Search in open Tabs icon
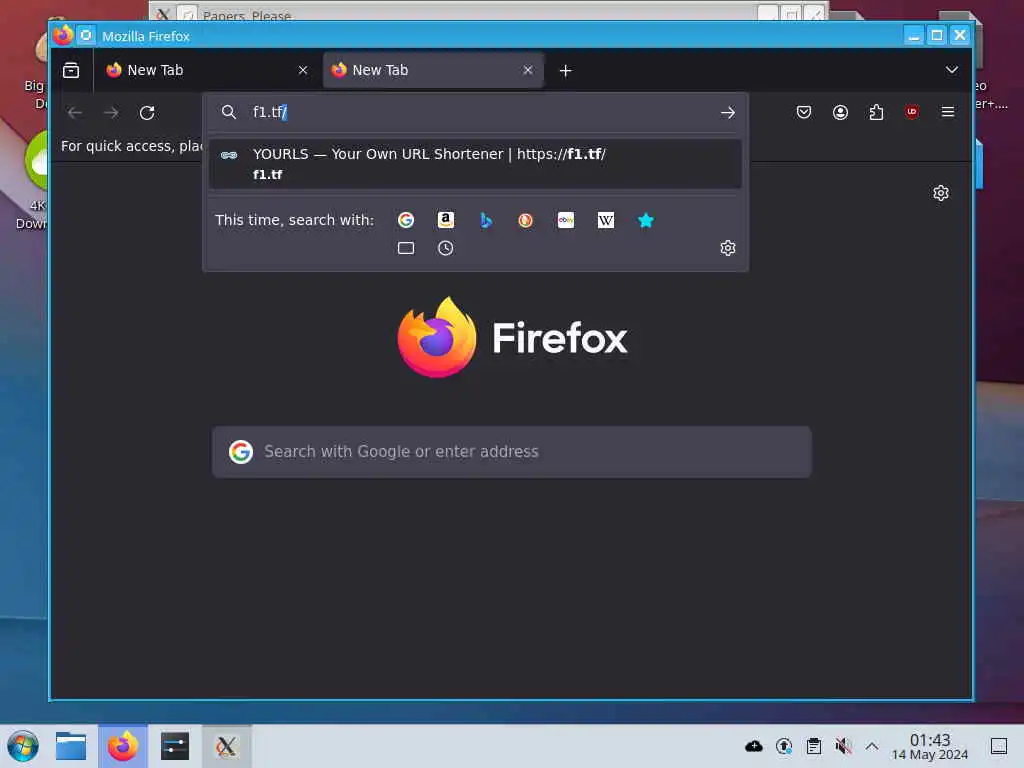Screen dimensions: 1024x768 click(x=406, y=248)
